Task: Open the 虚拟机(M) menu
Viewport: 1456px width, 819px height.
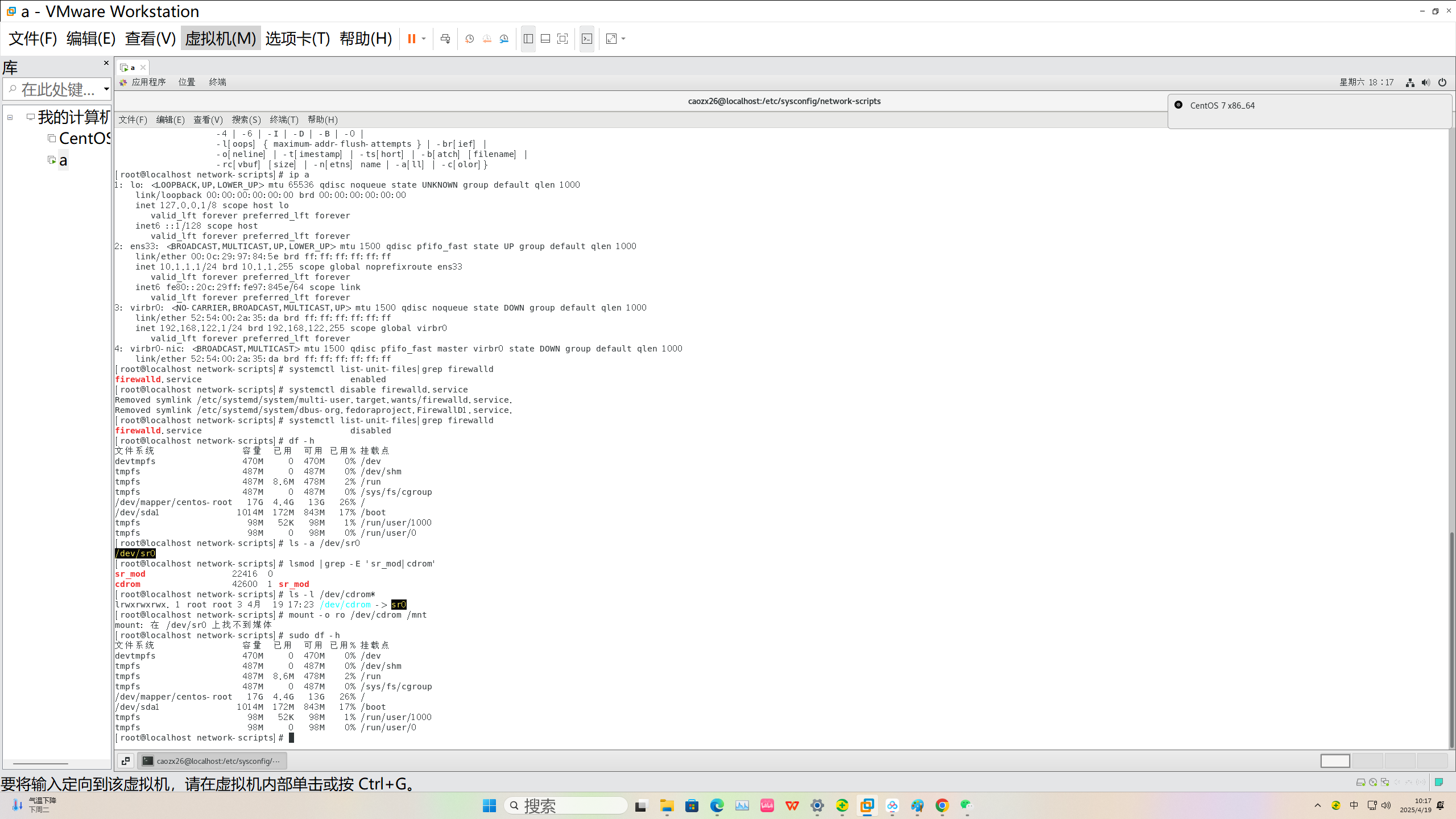Action: [x=221, y=39]
